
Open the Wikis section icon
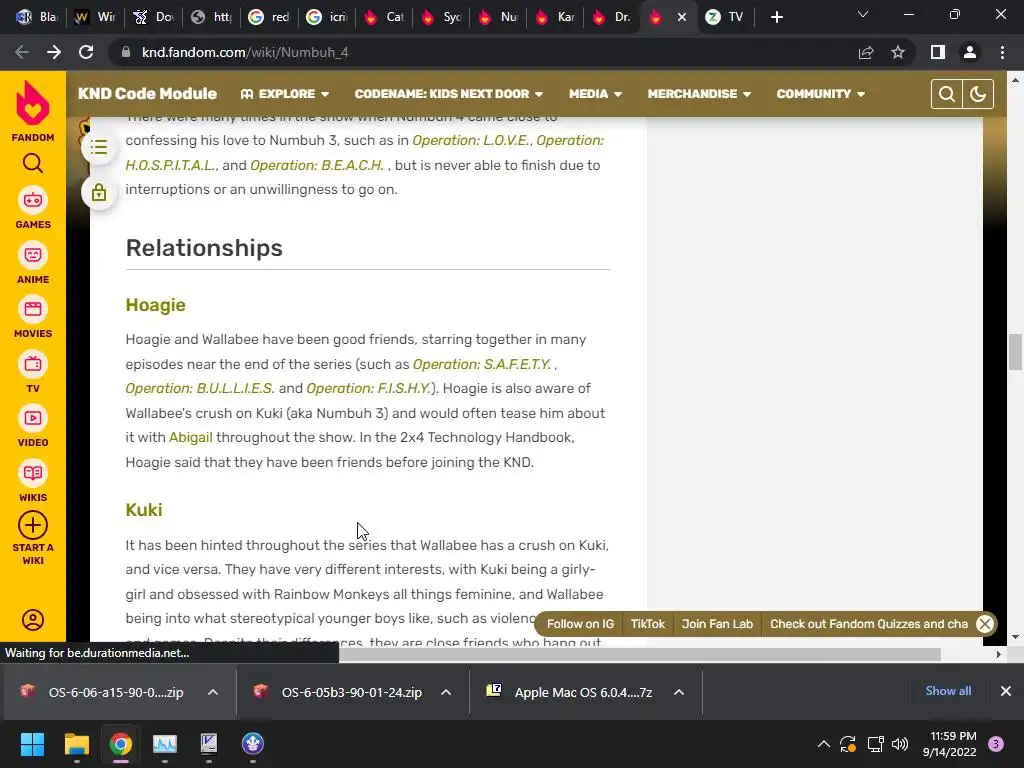[33, 473]
